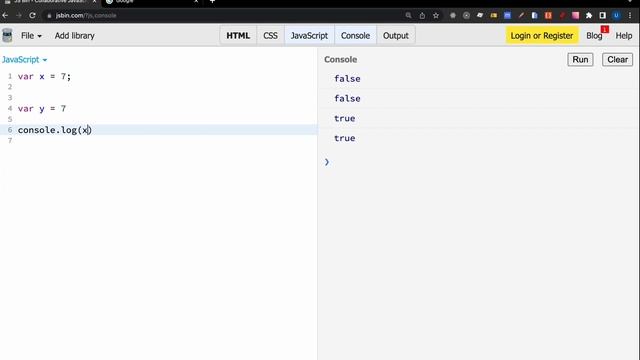This screenshot has width=640, height=360.
Task: Open the File dropdown menu
Action: click(x=31, y=36)
